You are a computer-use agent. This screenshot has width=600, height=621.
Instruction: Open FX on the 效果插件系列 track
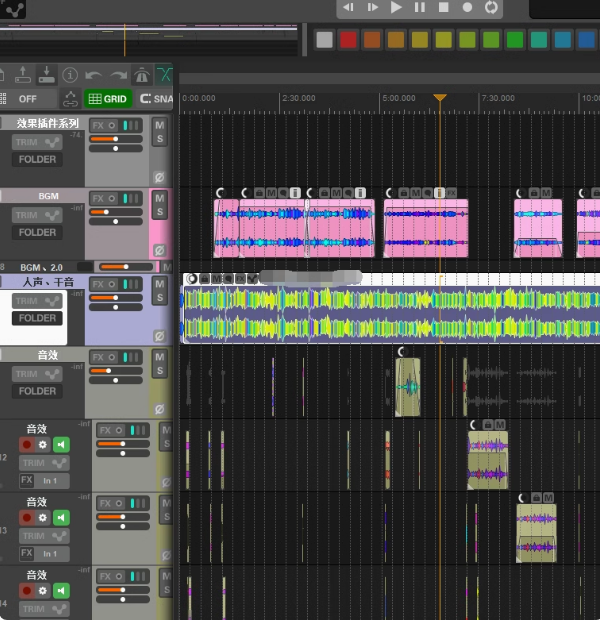tap(97, 125)
